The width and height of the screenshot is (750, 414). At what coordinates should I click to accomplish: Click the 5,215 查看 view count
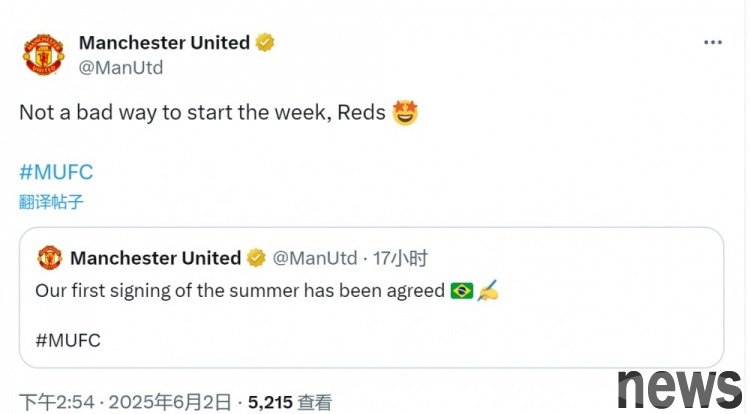[x=289, y=403]
